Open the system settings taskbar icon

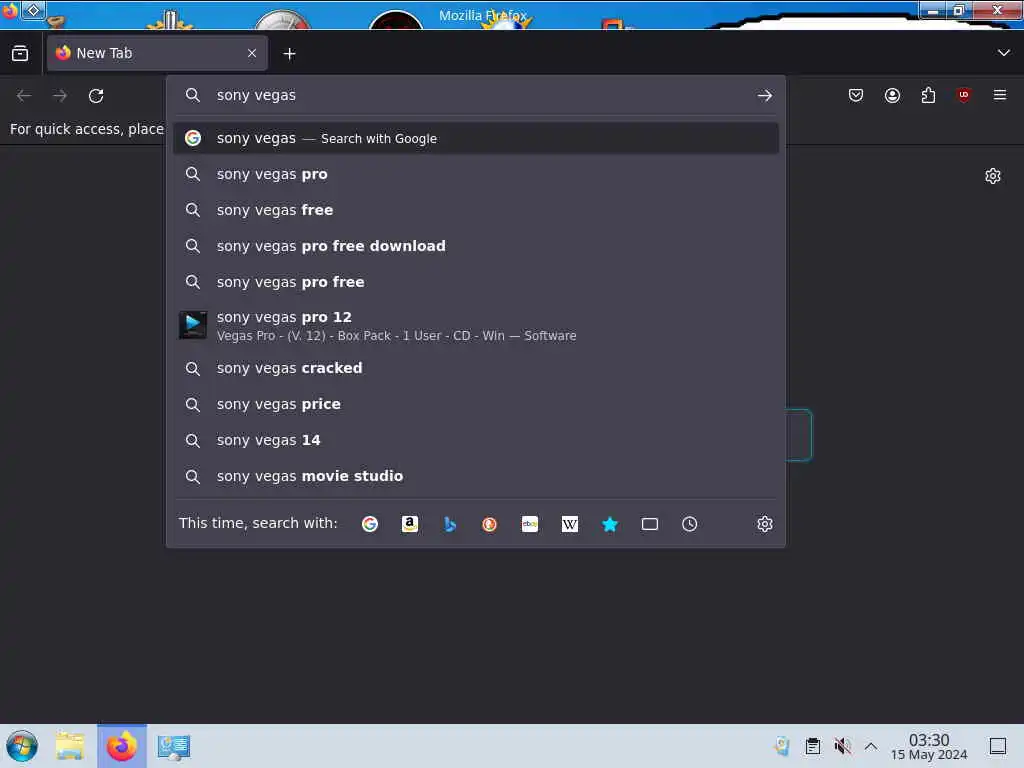(174, 747)
